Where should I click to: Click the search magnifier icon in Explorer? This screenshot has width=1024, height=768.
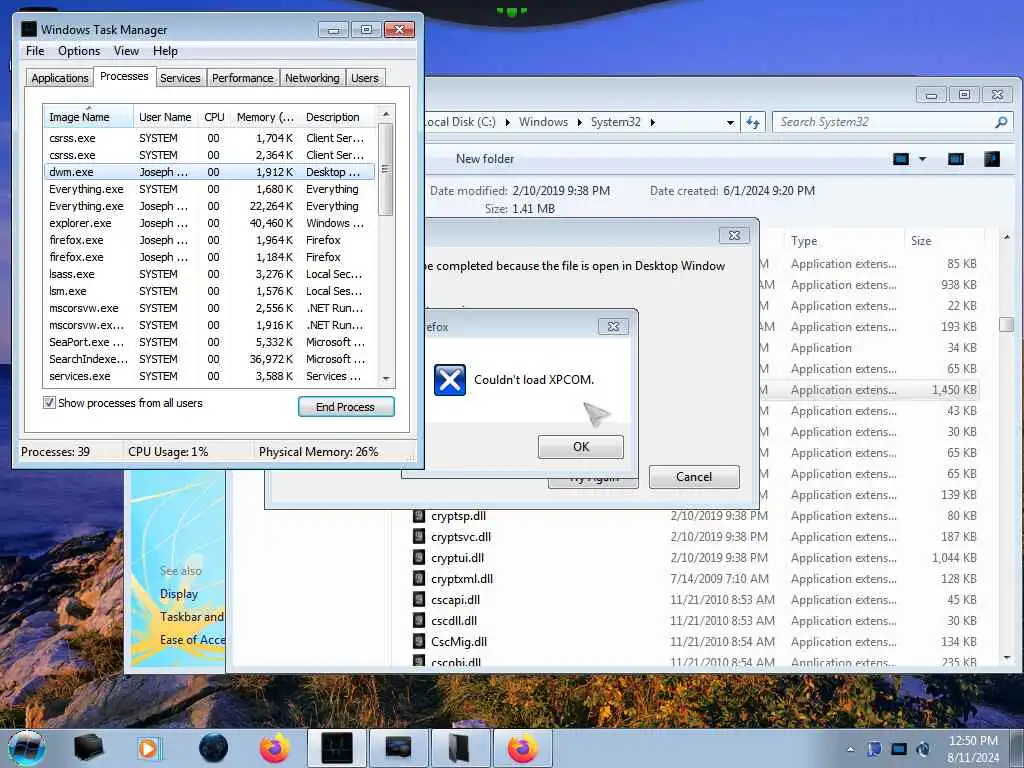coord(1000,122)
